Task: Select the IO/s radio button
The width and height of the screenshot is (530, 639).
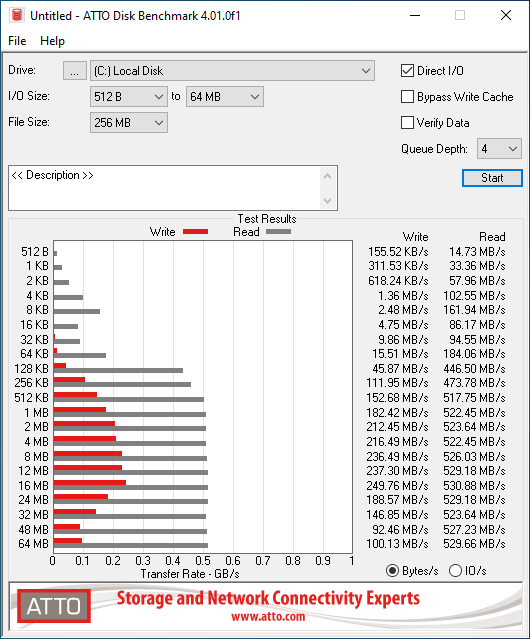Action: pos(455,571)
